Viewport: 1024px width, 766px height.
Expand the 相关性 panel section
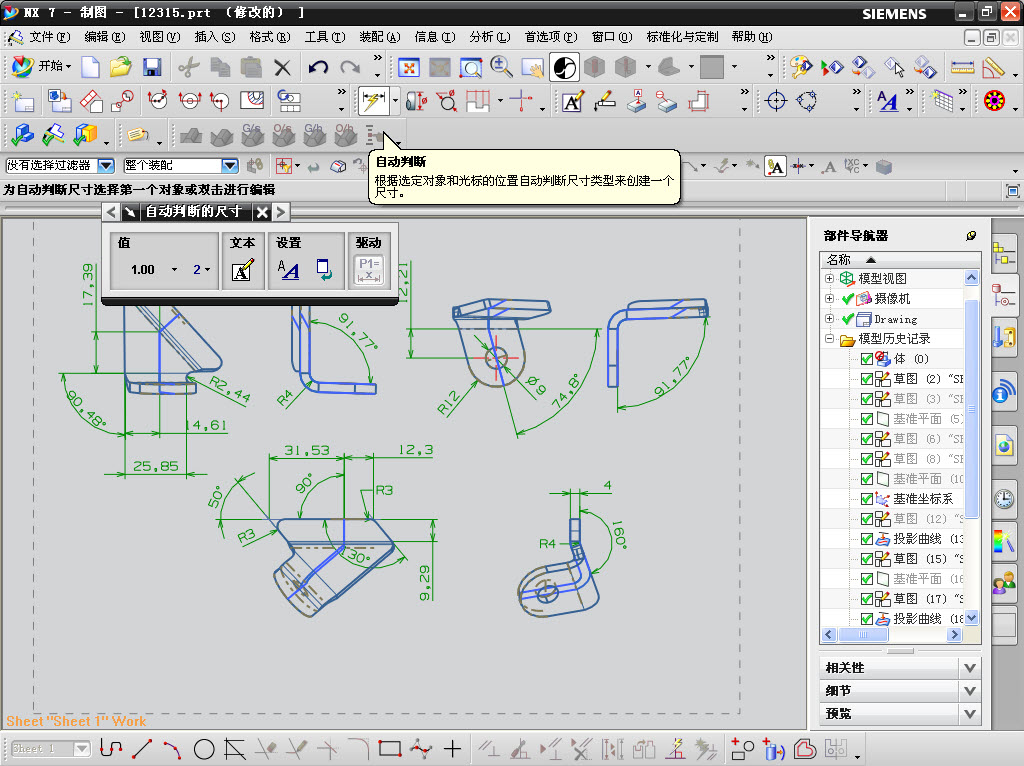pyautogui.click(x=969, y=668)
